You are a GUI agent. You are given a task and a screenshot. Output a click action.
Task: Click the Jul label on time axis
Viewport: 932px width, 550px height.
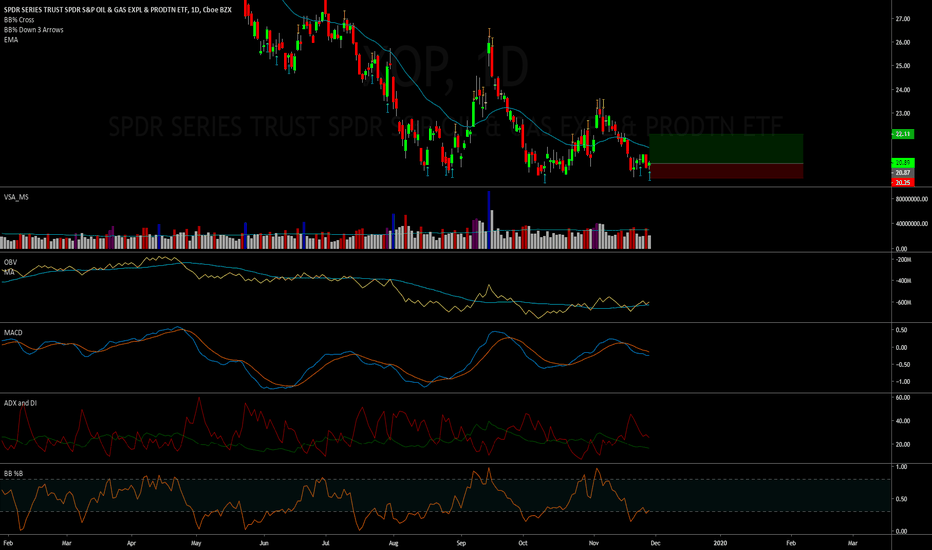[325, 543]
